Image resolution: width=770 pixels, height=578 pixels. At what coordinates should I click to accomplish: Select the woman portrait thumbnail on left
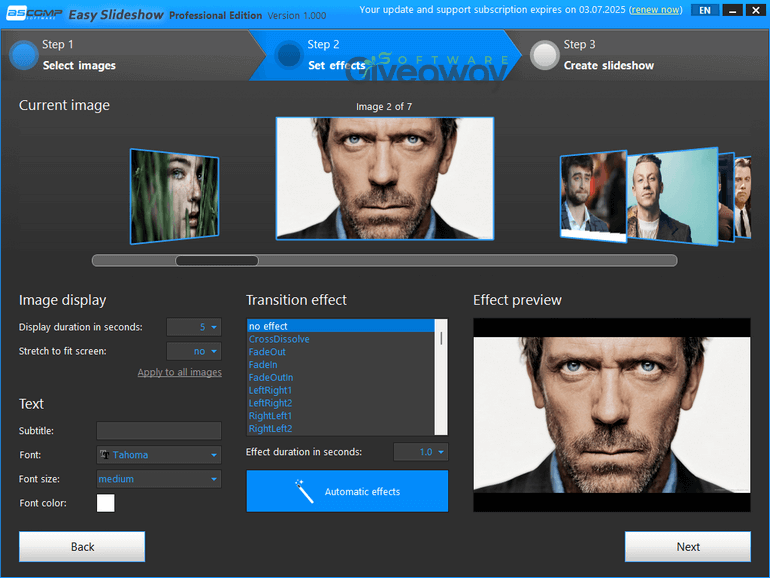(173, 195)
